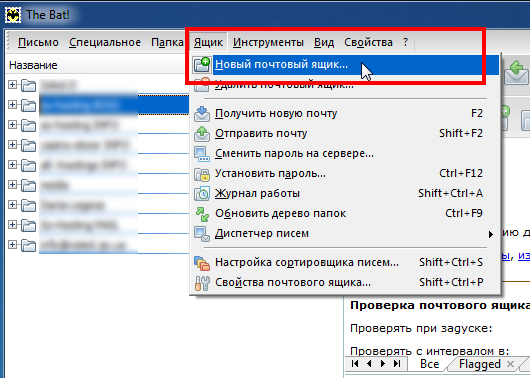Expand the third mailbox tree node
The width and height of the screenshot is (530, 378).
12,124
